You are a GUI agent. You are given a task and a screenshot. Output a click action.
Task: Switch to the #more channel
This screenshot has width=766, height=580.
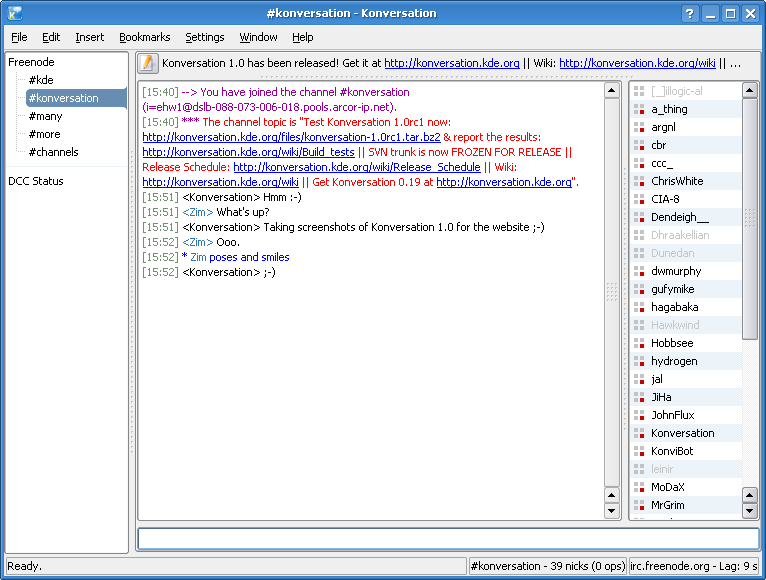[x=44, y=134]
